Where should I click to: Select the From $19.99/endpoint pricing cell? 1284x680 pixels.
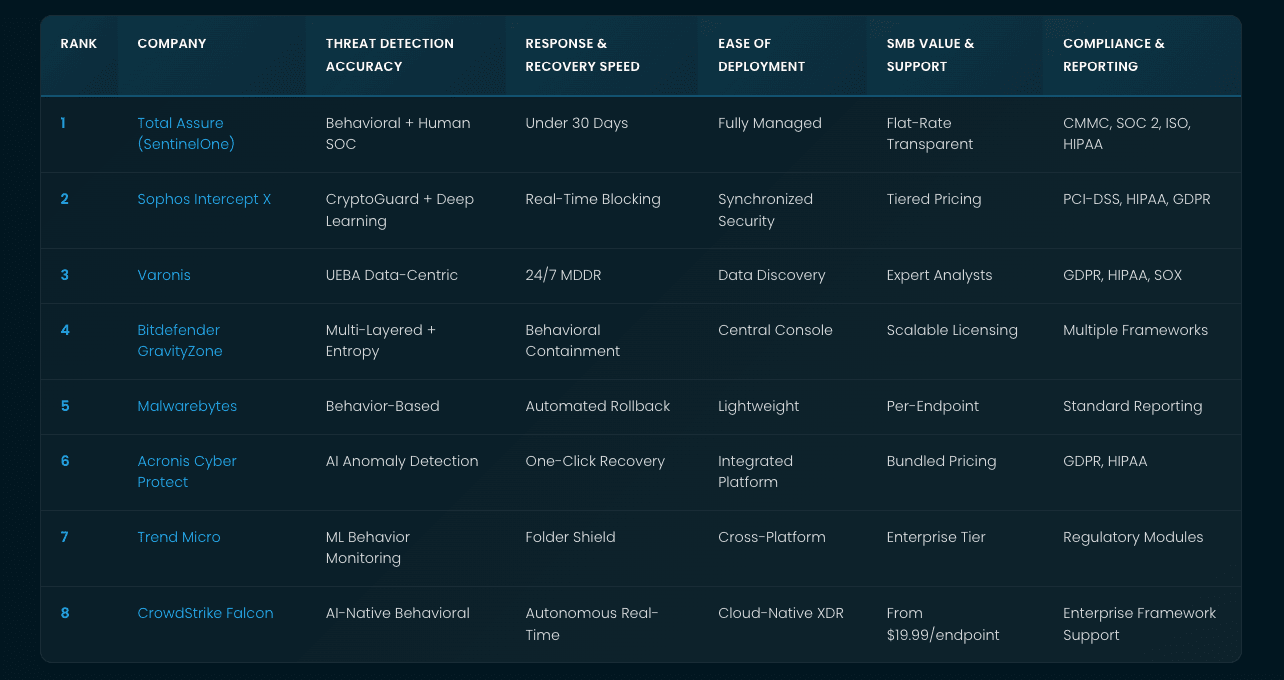coord(943,624)
